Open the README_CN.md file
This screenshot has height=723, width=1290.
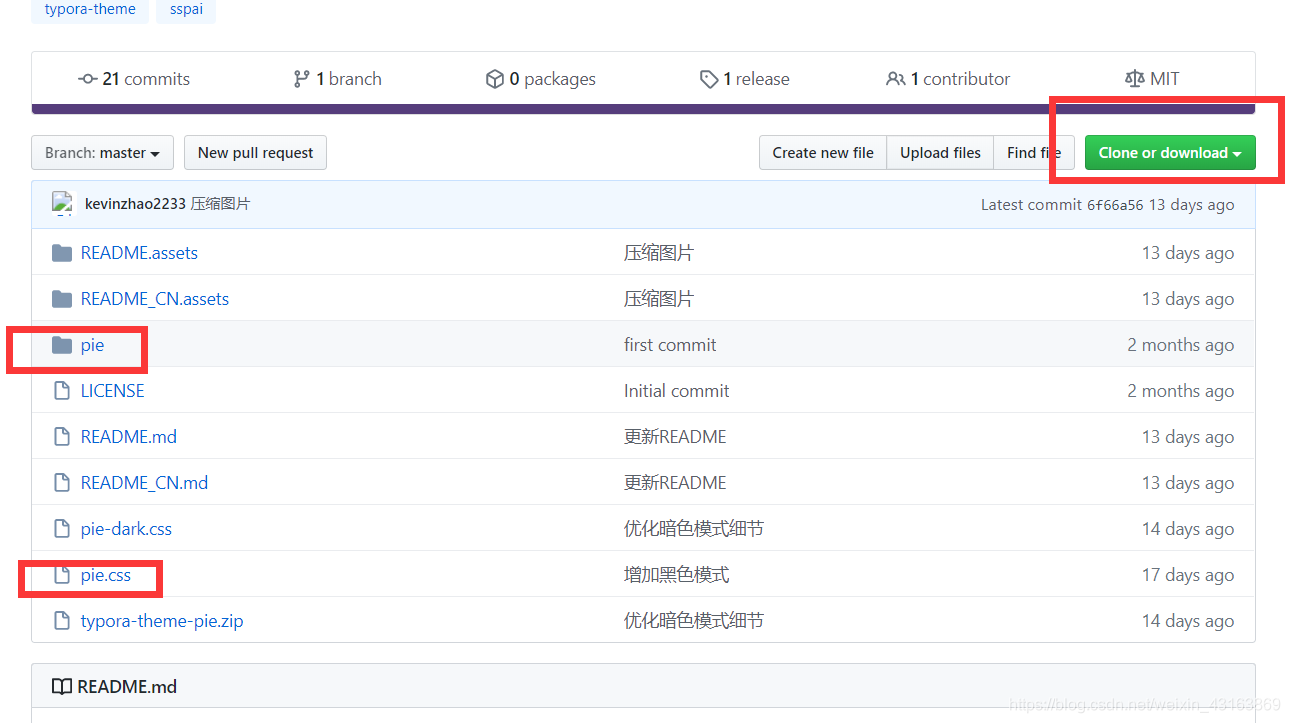click(x=144, y=483)
